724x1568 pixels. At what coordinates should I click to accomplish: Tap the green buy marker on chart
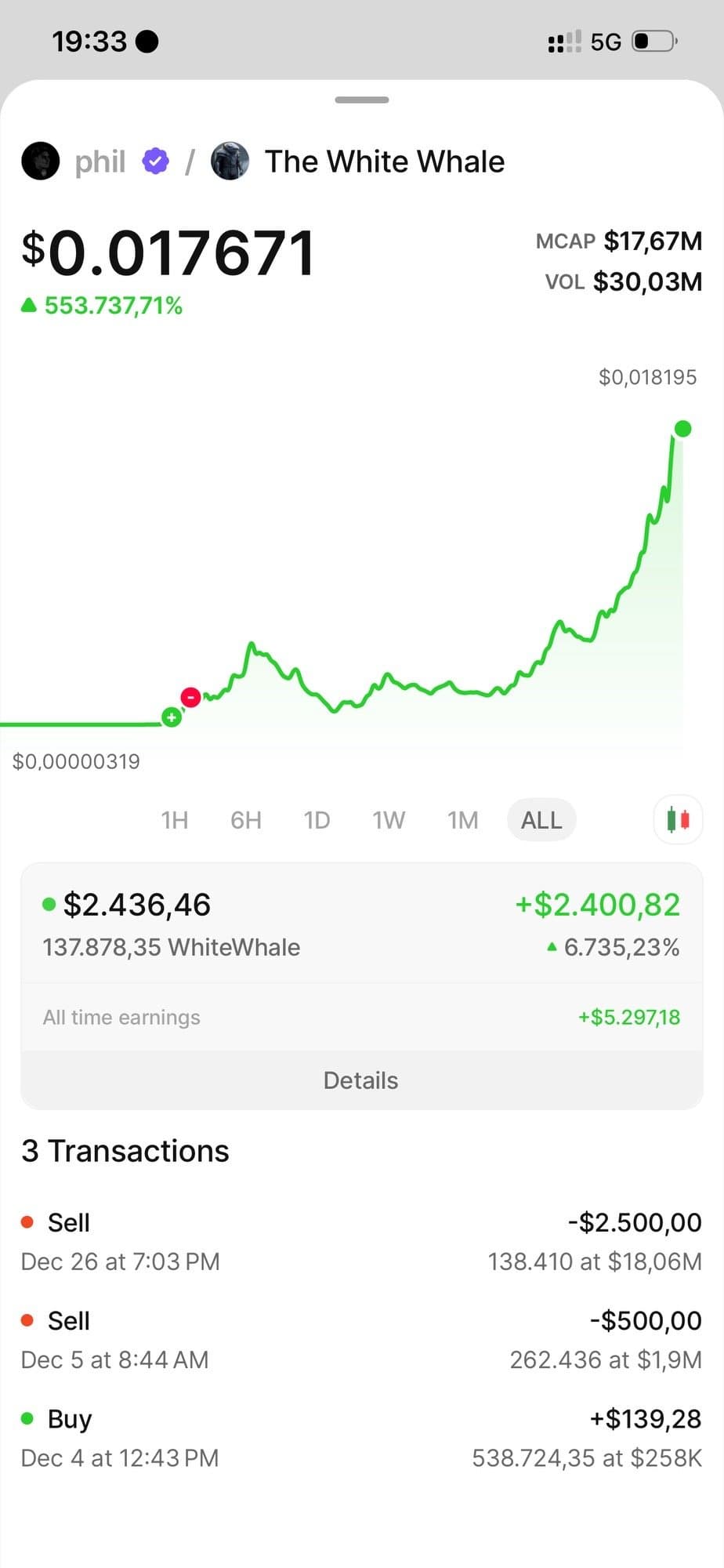point(172,717)
